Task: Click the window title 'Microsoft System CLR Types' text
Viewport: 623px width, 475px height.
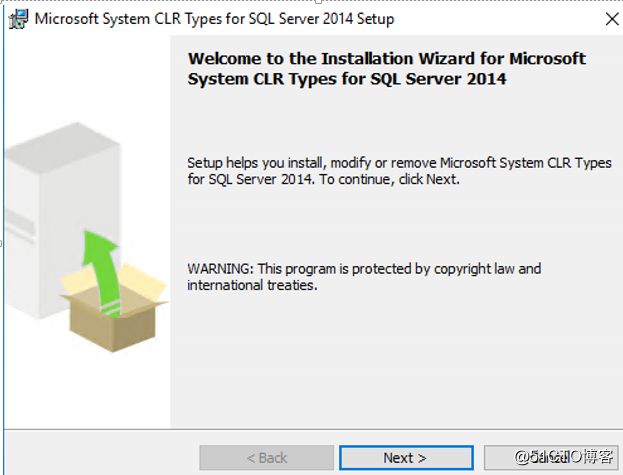Action: (x=215, y=19)
